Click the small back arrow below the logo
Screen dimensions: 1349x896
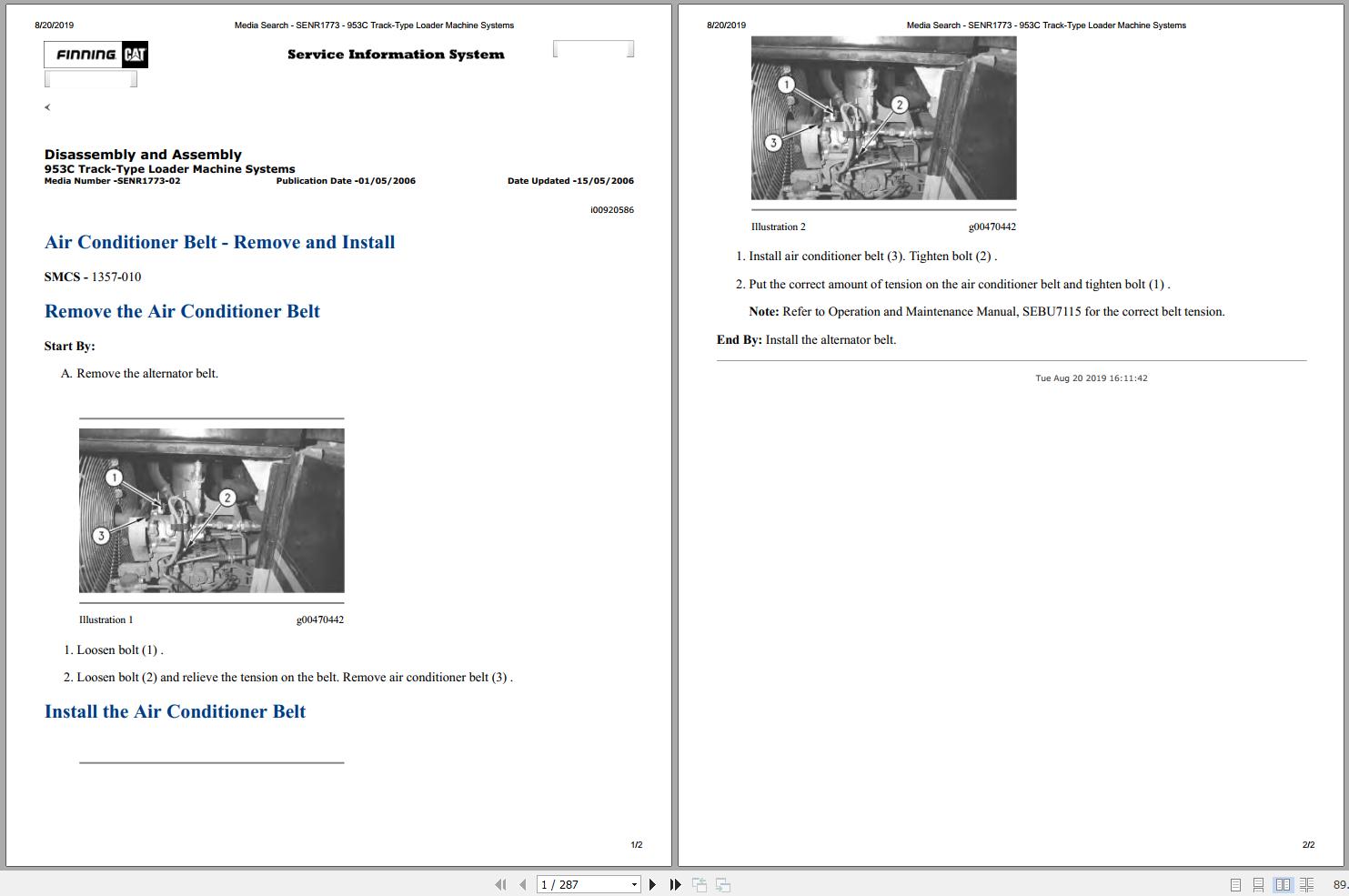(47, 107)
